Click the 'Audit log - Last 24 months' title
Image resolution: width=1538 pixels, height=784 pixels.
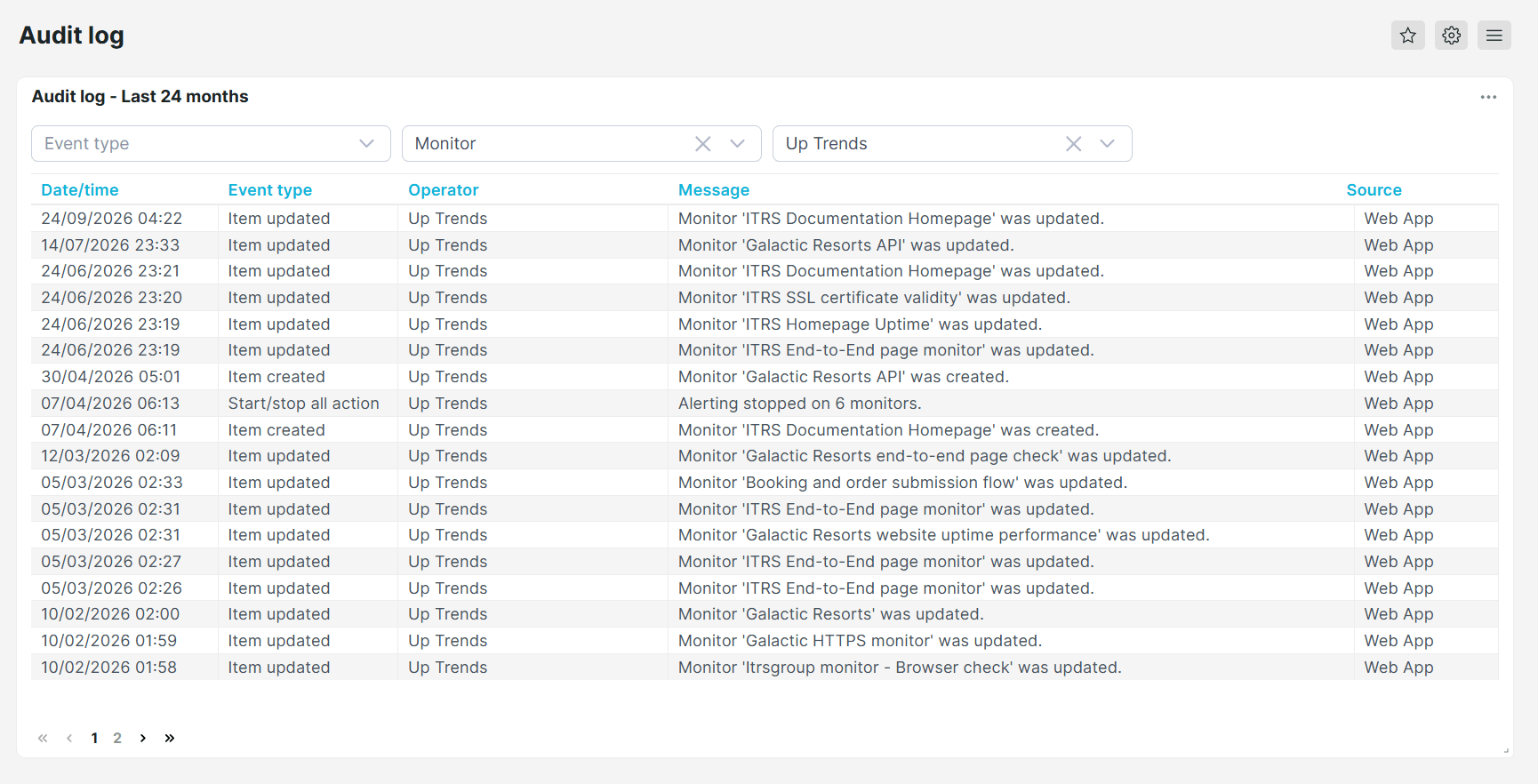(140, 97)
